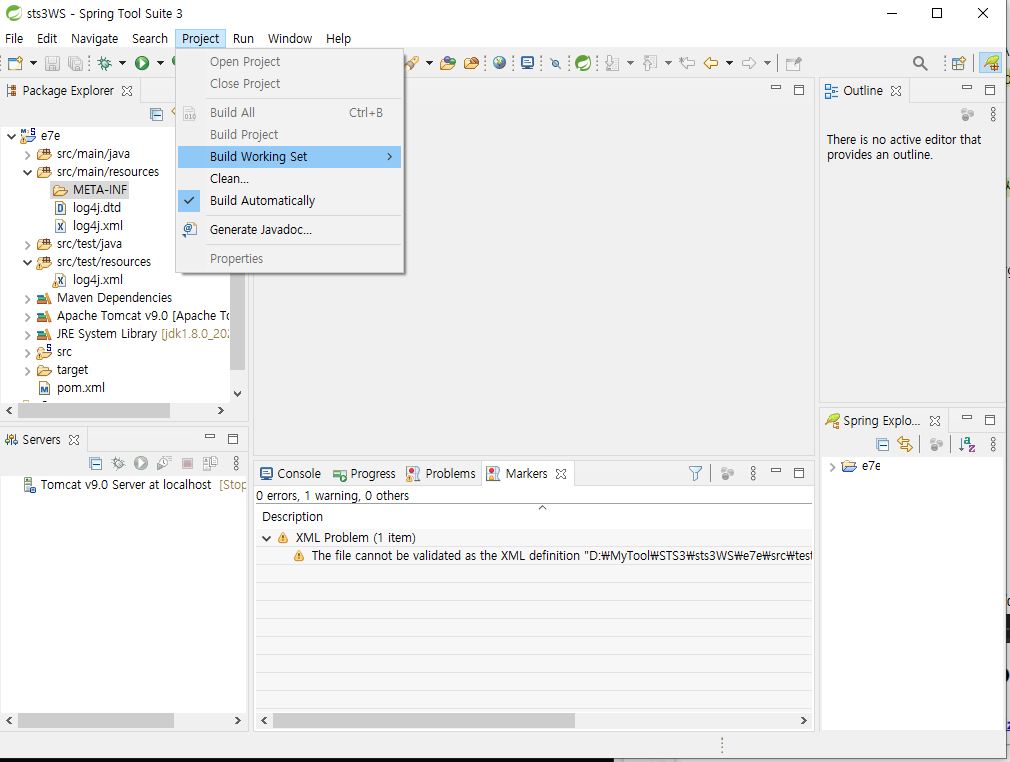Collapse all servers in Servers toolbar

95,463
